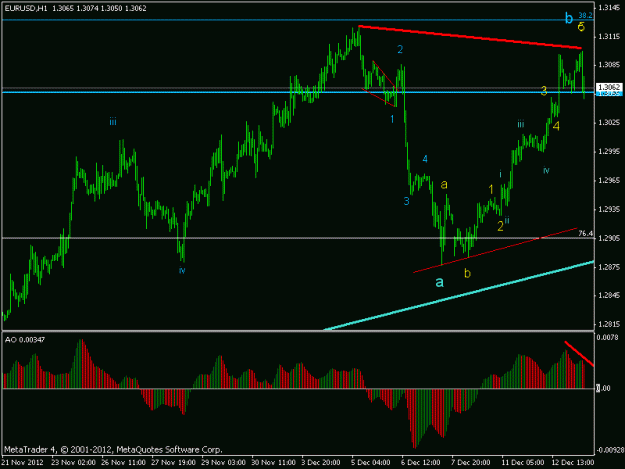
Task: Click the 1.3115 price axis value
Action: coord(609,37)
